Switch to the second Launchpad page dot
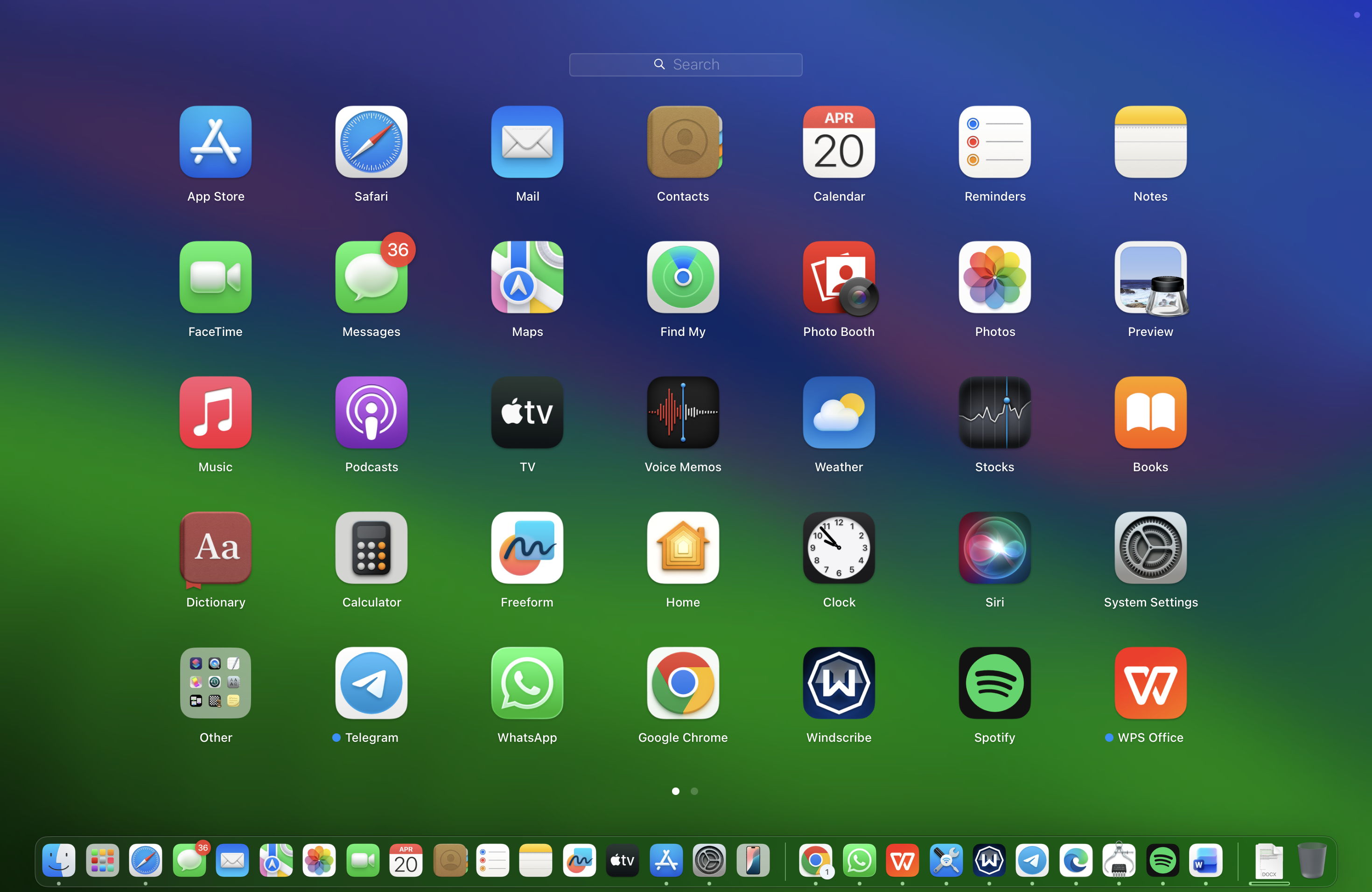The image size is (1372, 892). click(x=695, y=791)
